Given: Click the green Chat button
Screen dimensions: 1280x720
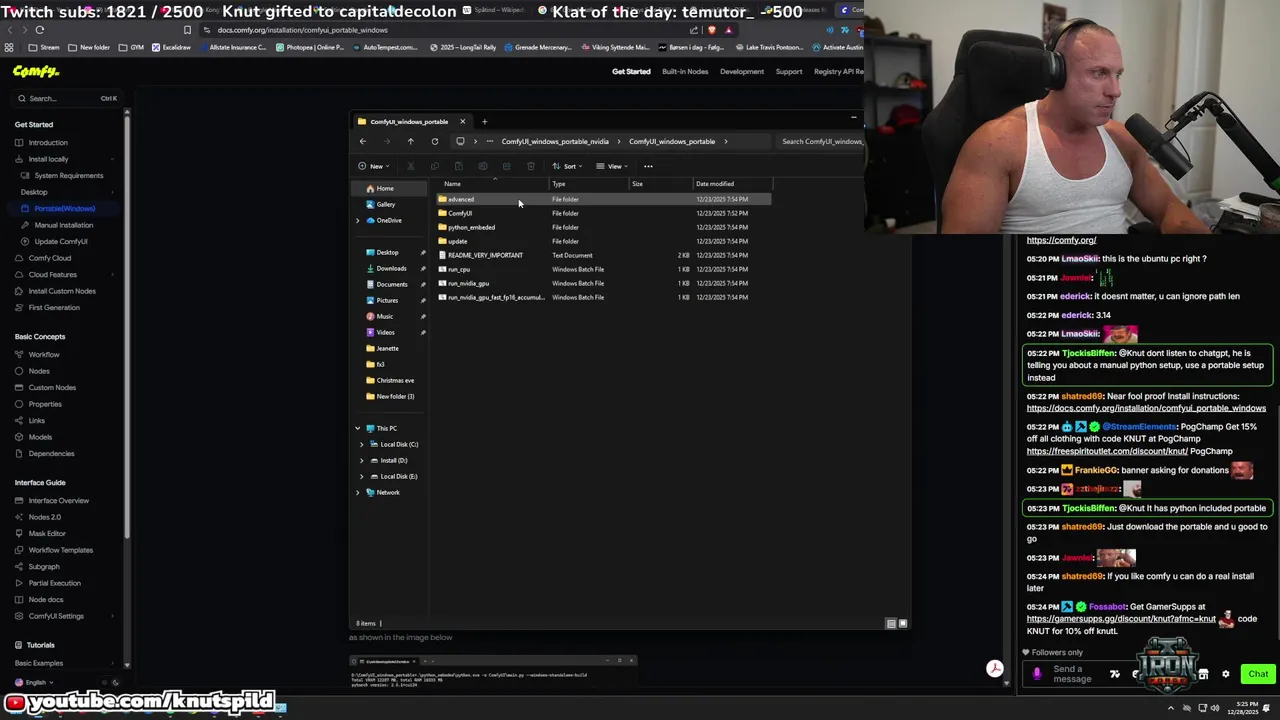Looking at the screenshot, I should click(x=1257, y=674).
